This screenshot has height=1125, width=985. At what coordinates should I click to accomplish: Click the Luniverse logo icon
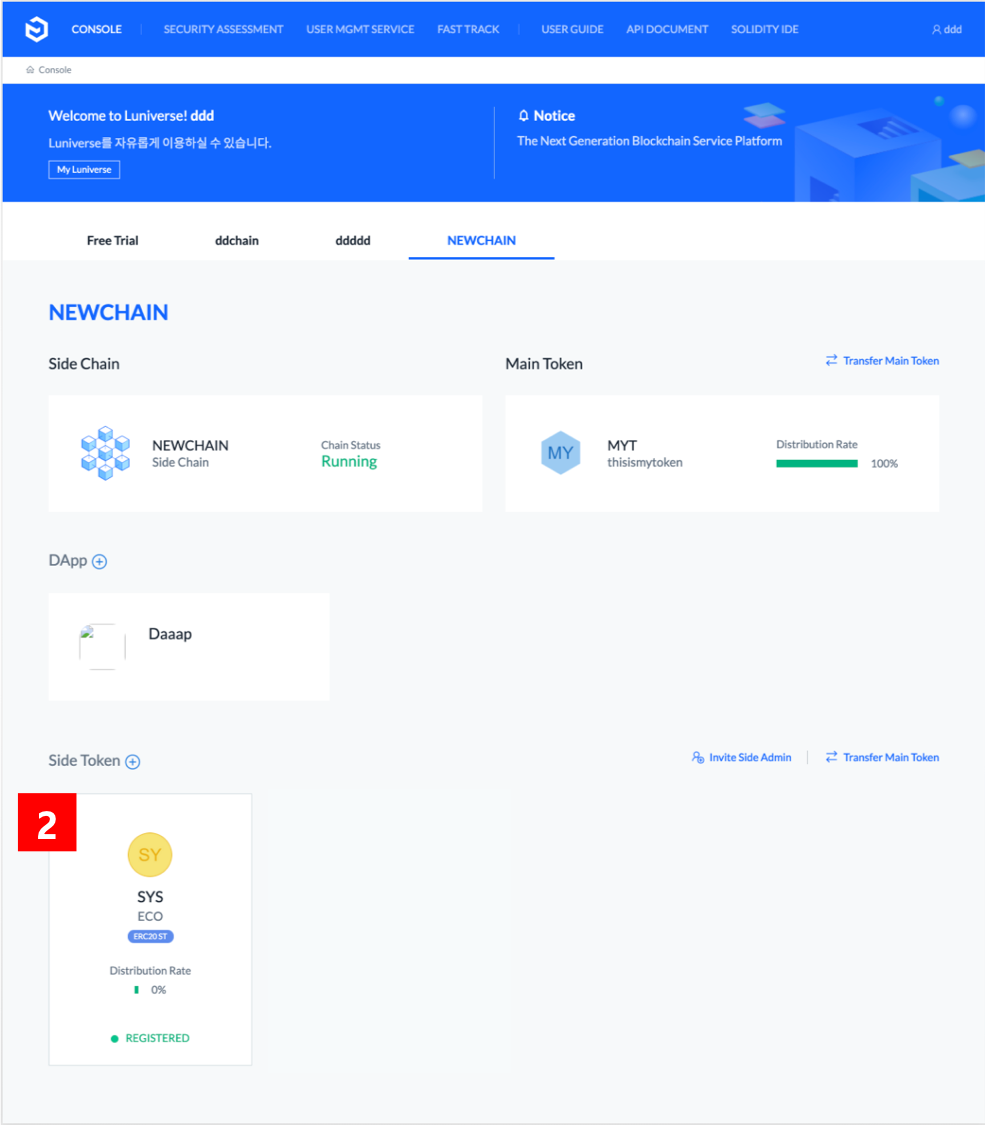[x=37, y=29]
